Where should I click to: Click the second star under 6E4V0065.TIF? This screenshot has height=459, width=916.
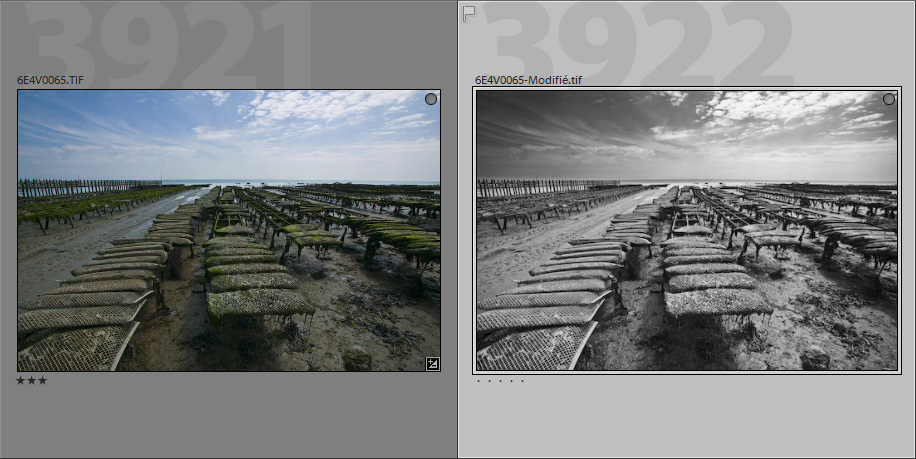(x=32, y=381)
